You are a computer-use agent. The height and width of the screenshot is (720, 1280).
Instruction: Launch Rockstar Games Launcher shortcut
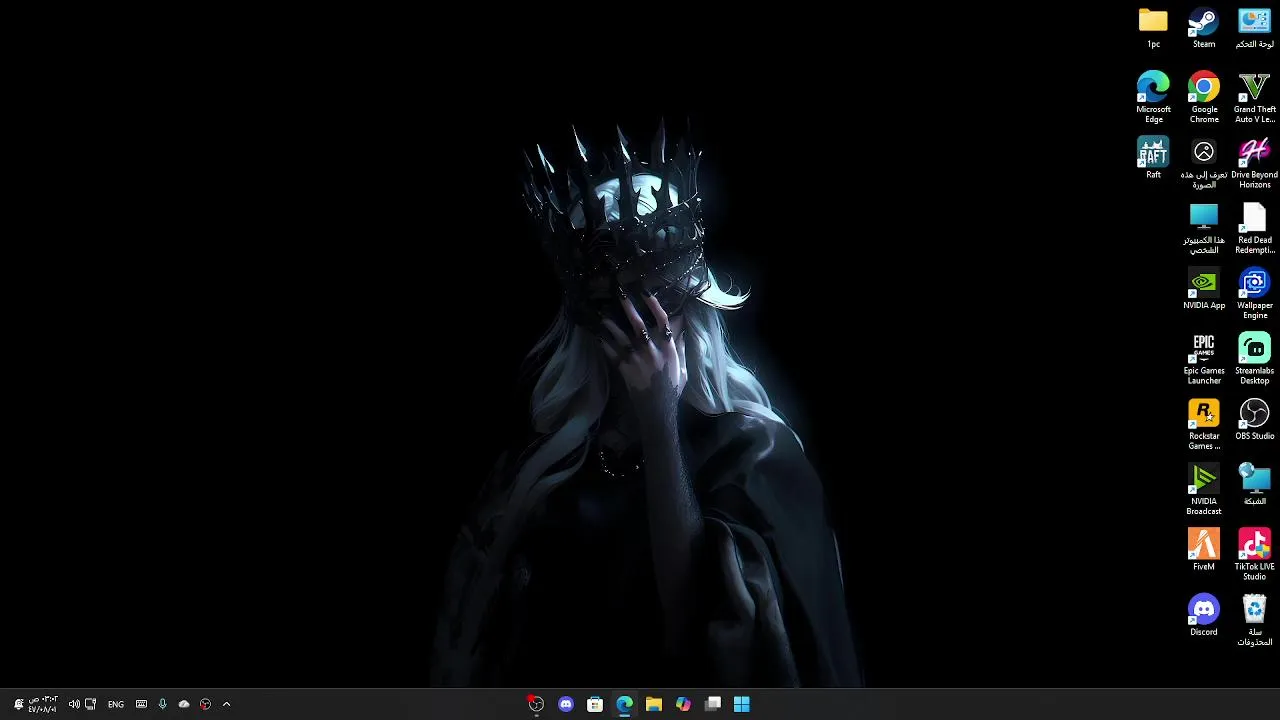click(x=1204, y=424)
